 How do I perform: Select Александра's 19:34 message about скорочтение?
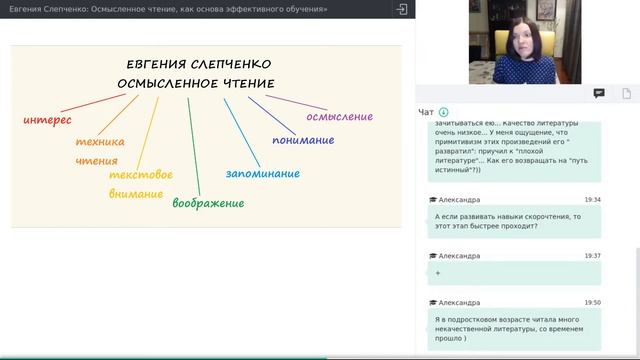(x=514, y=221)
